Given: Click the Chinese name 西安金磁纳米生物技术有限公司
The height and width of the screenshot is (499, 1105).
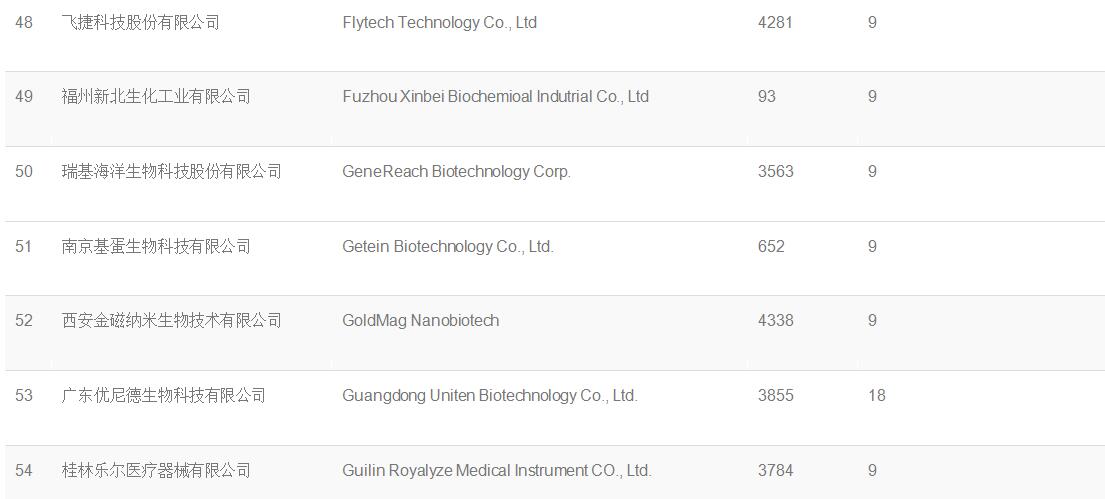Looking at the screenshot, I should 172,321.
